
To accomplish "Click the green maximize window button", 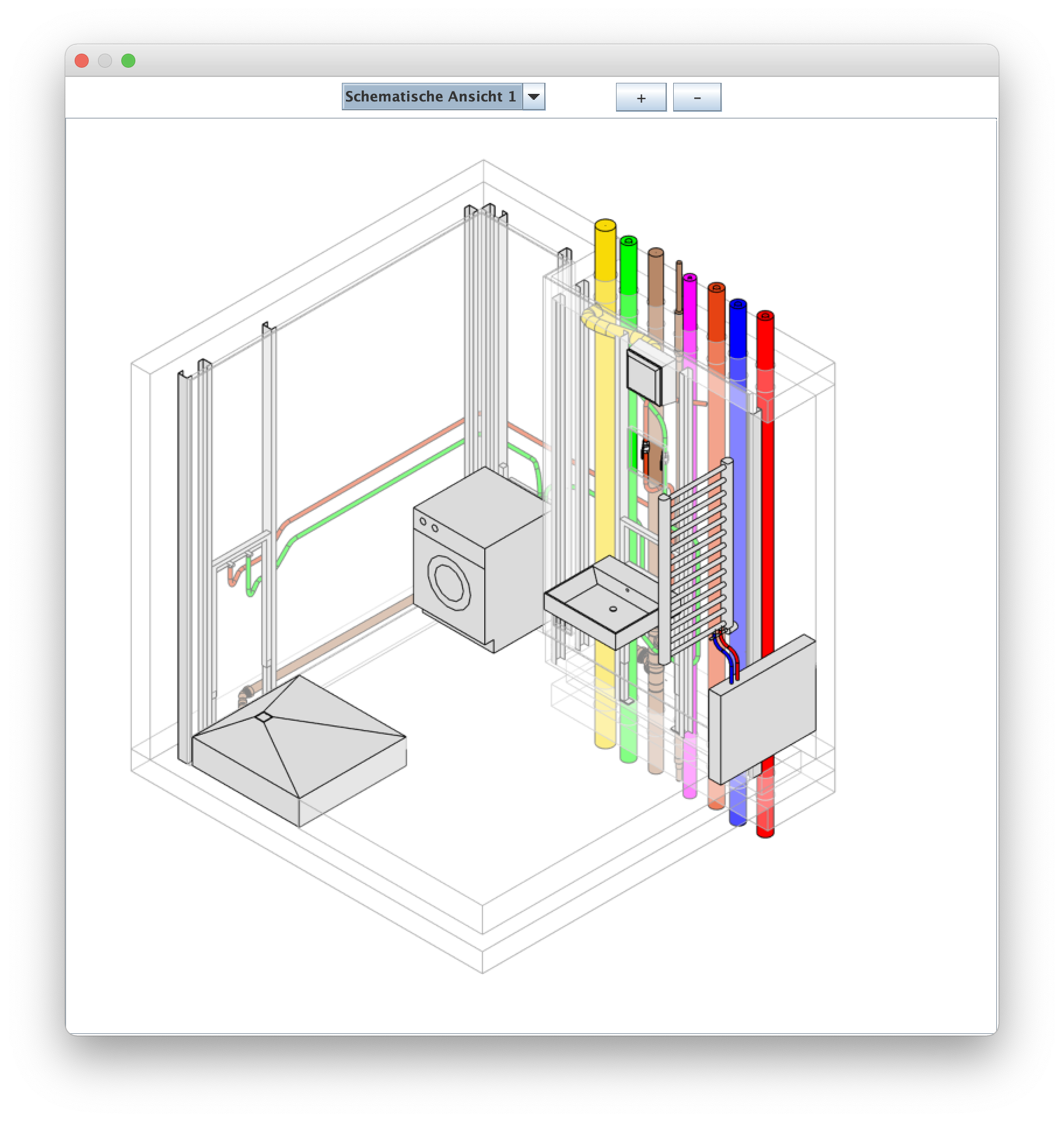I will [128, 61].
